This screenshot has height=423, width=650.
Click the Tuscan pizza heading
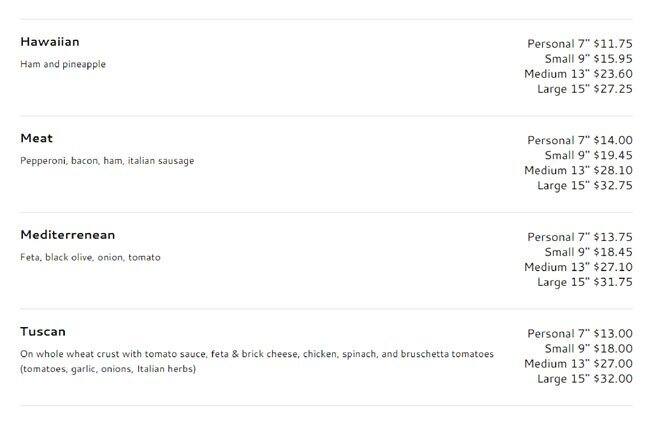(x=43, y=331)
